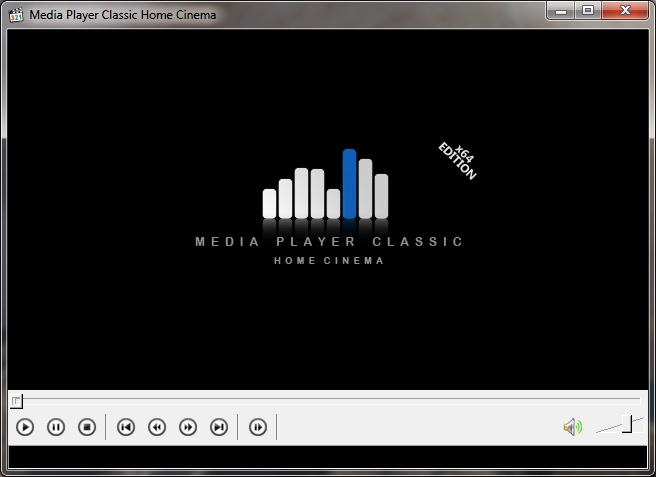The width and height of the screenshot is (656, 477).
Task: Minimize the Media Player Classic window
Action: coord(561,10)
